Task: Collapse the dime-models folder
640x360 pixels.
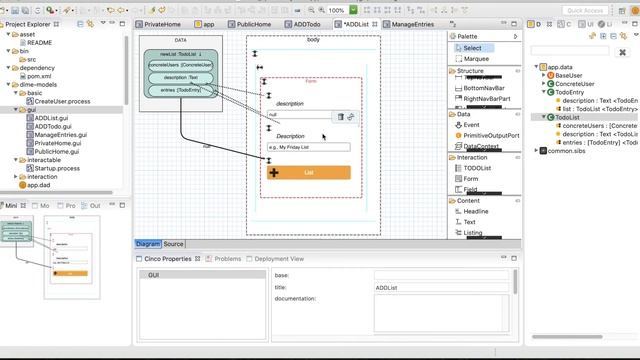Action: pos(9,84)
